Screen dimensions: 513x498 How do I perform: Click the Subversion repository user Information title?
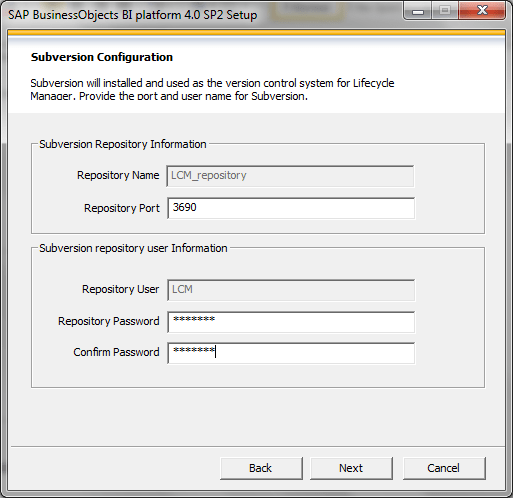coord(133,248)
